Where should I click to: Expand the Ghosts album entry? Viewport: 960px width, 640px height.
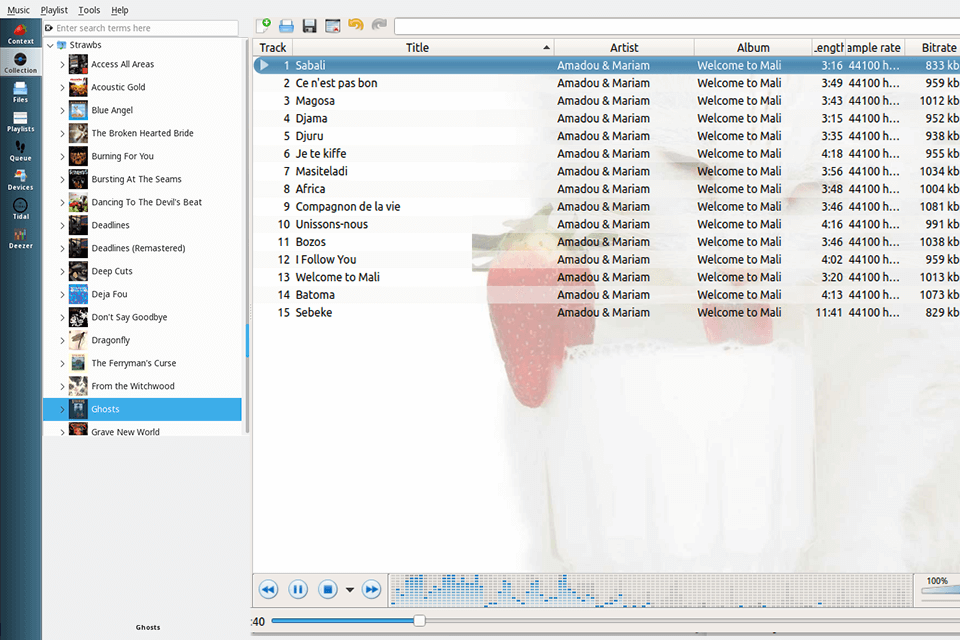pyautogui.click(x=62, y=409)
